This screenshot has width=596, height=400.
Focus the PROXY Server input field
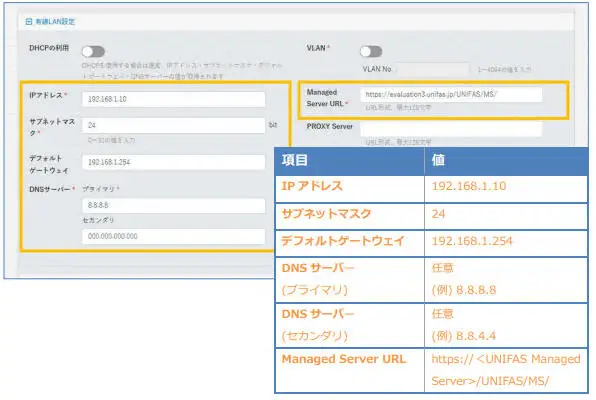click(451, 129)
